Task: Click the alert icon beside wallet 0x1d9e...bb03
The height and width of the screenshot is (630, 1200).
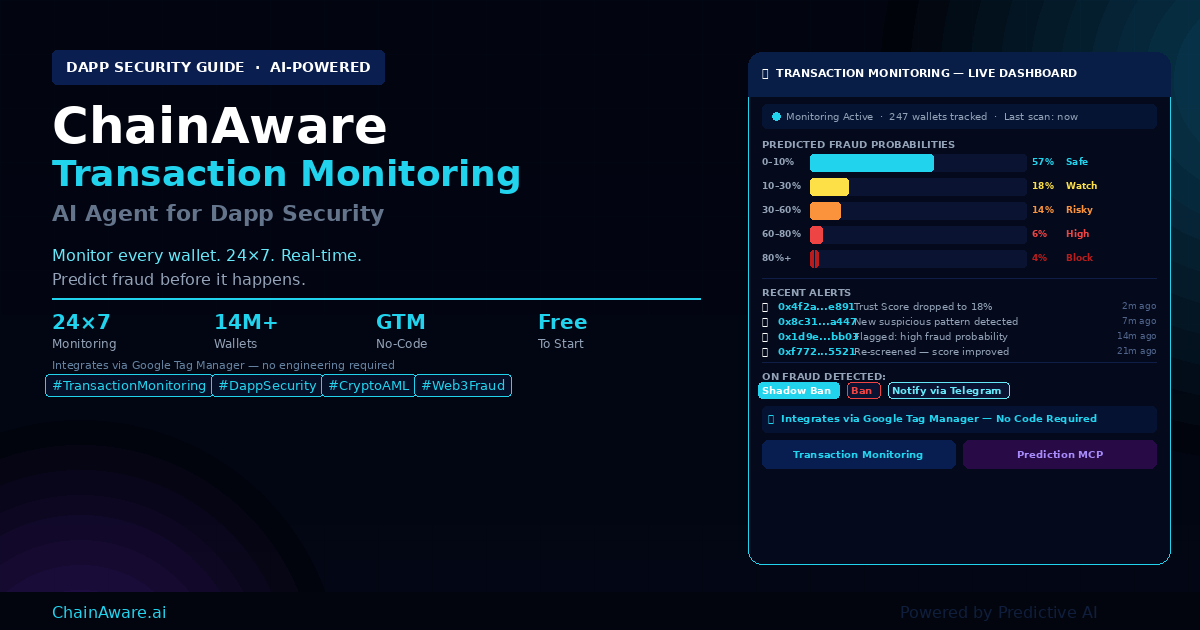Action: [765, 337]
